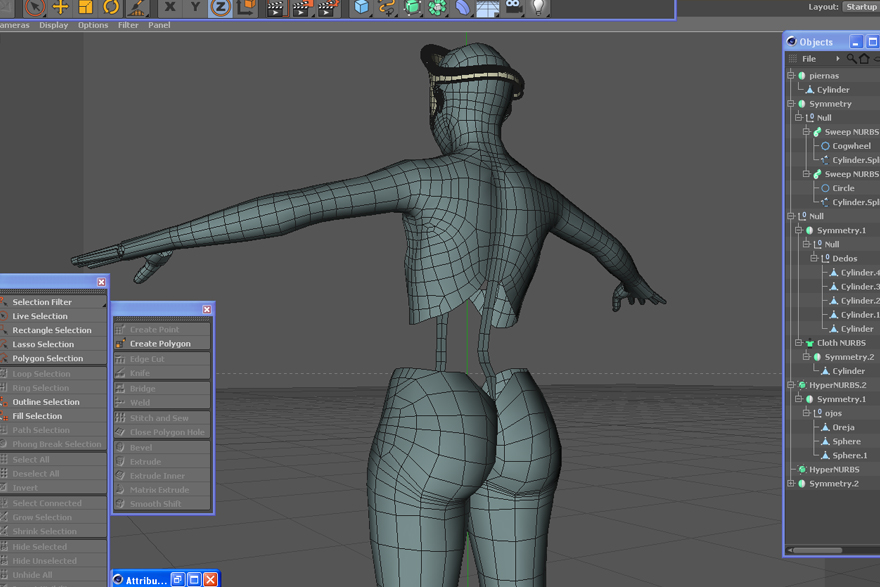Choose Create Polygon tool
Viewport: 880px width, 587px height.
[160, 344]
